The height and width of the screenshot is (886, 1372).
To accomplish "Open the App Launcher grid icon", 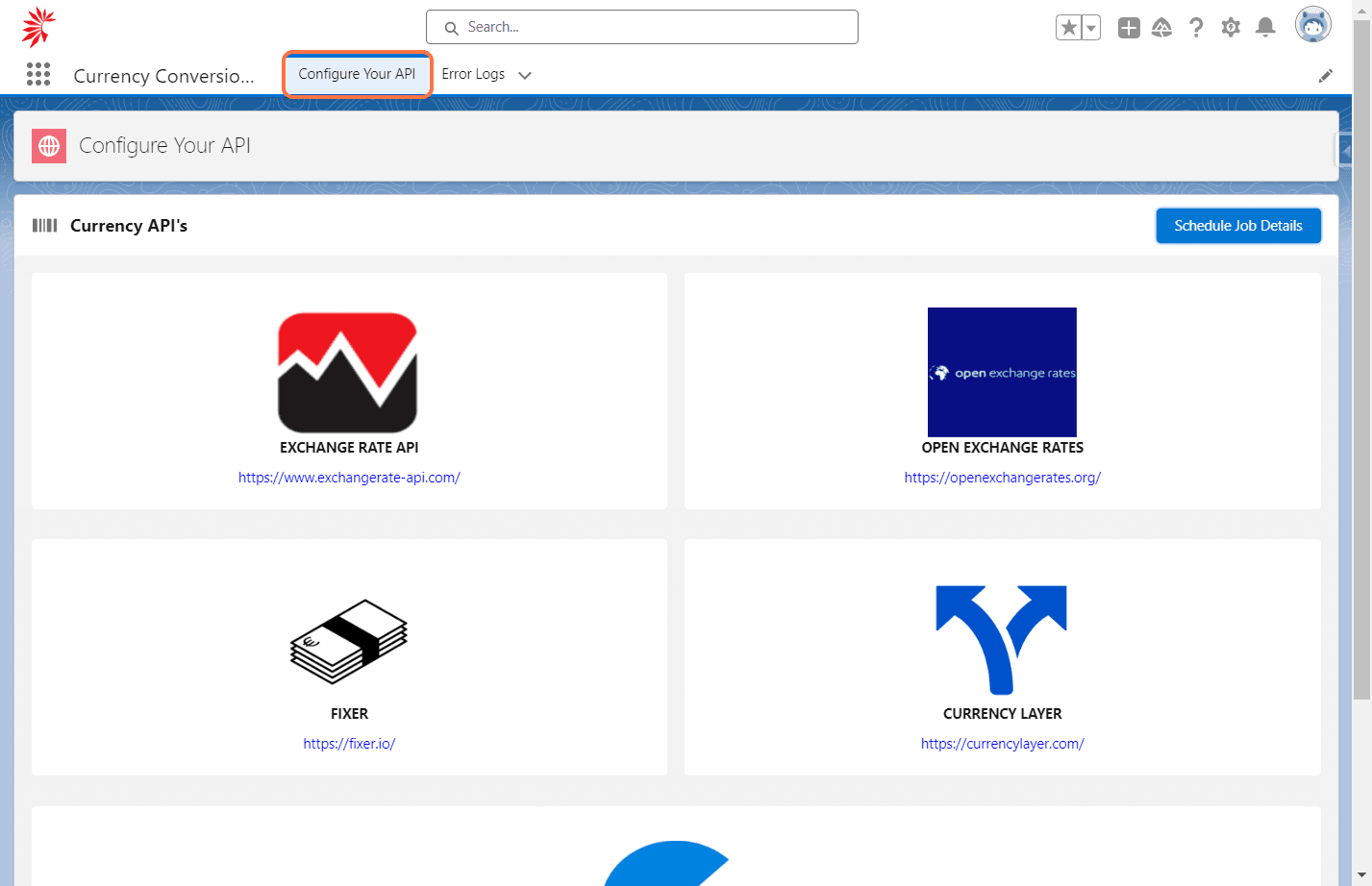I will pos(38,75).
